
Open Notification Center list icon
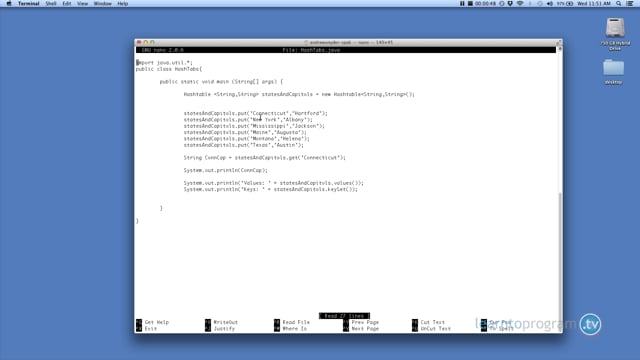(630, 4)
